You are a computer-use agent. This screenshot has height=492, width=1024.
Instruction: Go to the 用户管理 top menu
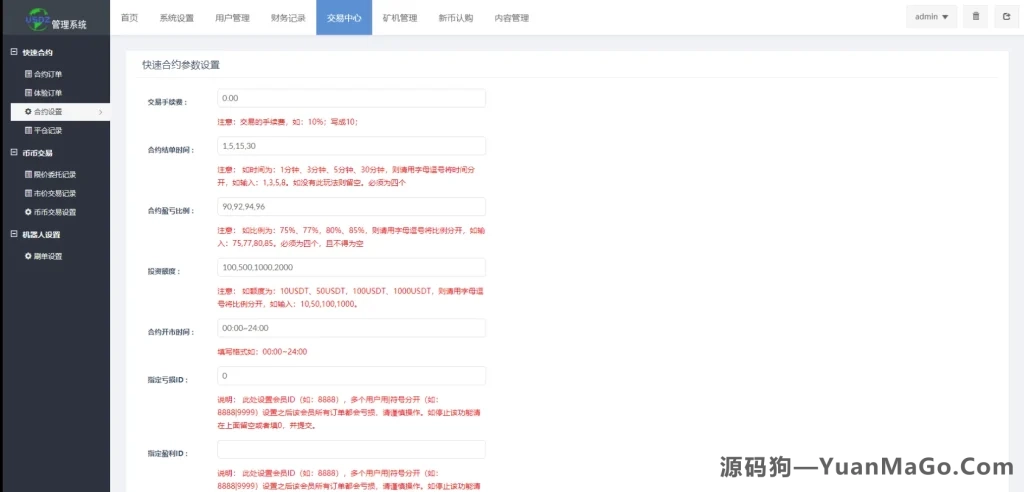[x=232, y=18]
